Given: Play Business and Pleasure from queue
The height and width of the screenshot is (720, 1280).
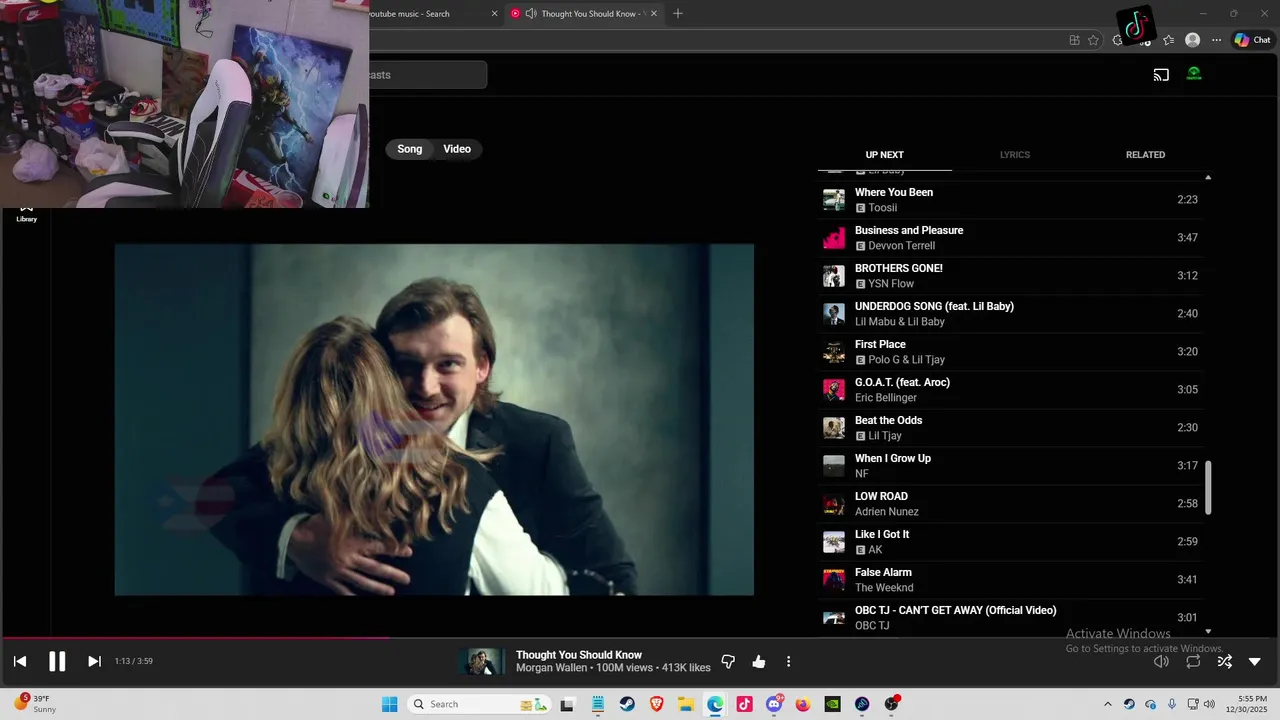Looking at the screenshot, I should click(1010, 238).
